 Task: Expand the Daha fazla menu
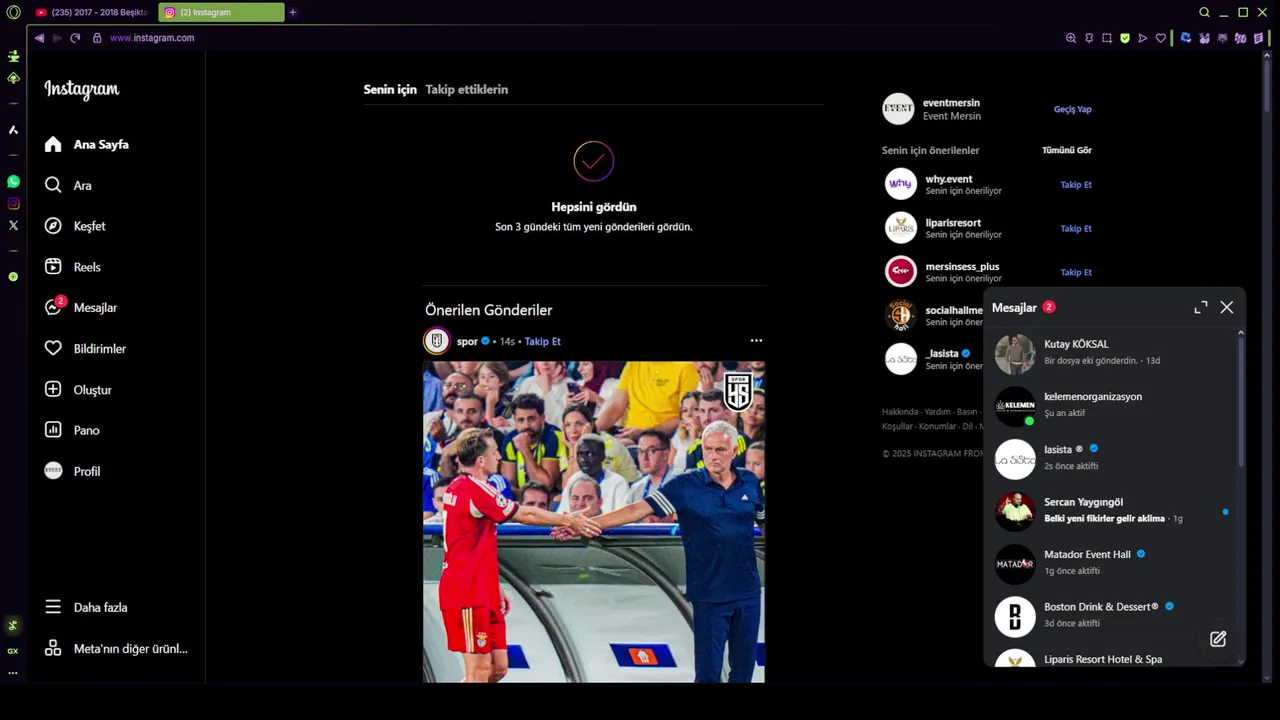(x=86, y=607)
